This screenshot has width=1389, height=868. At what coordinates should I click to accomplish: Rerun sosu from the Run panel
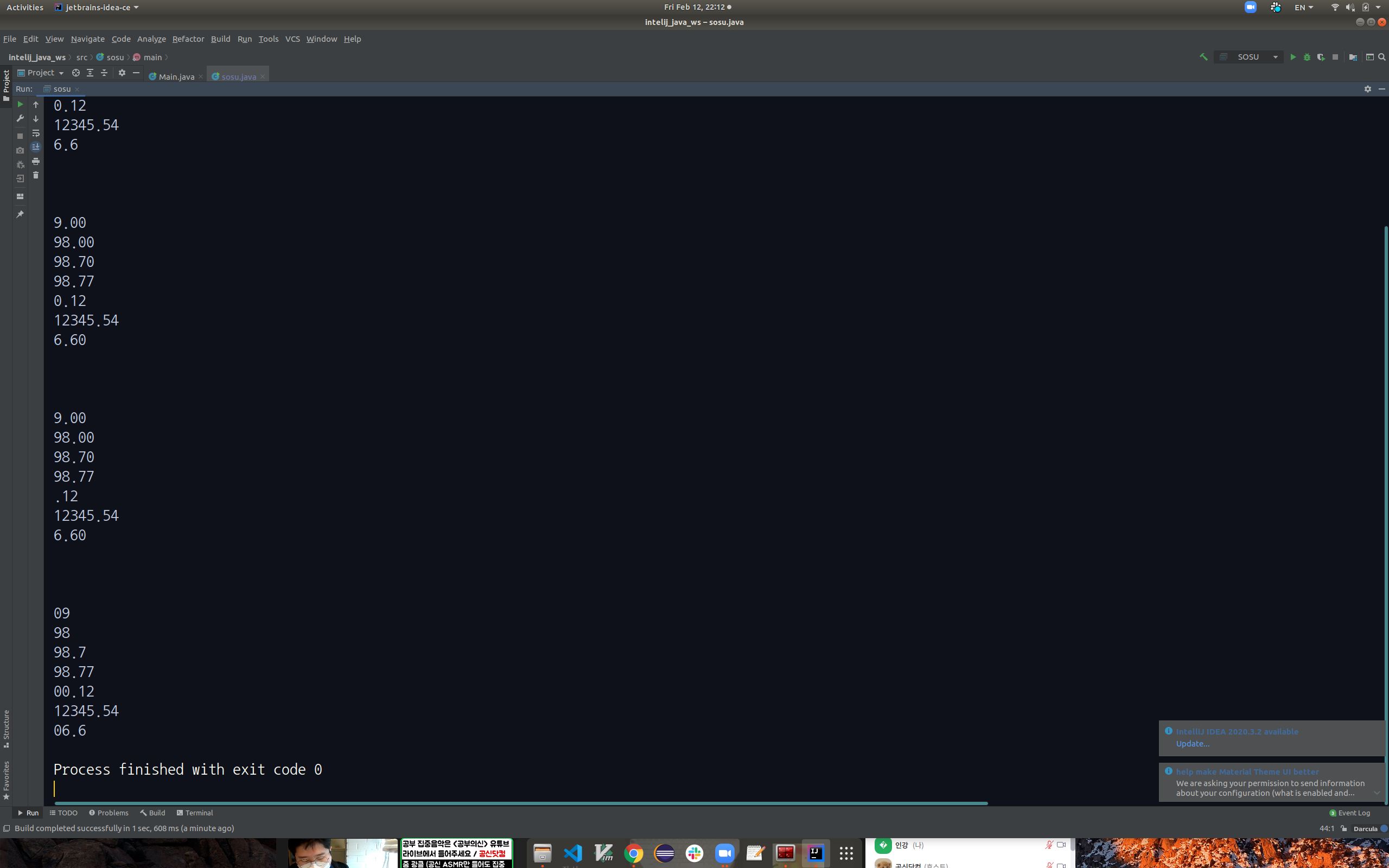point(20,105)
